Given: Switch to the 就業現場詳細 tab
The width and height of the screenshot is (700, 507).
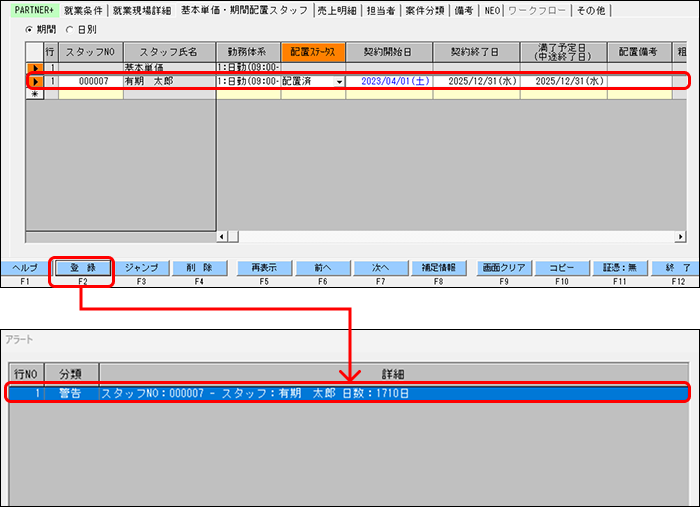Looking at the screenshot, I should 142,10.
